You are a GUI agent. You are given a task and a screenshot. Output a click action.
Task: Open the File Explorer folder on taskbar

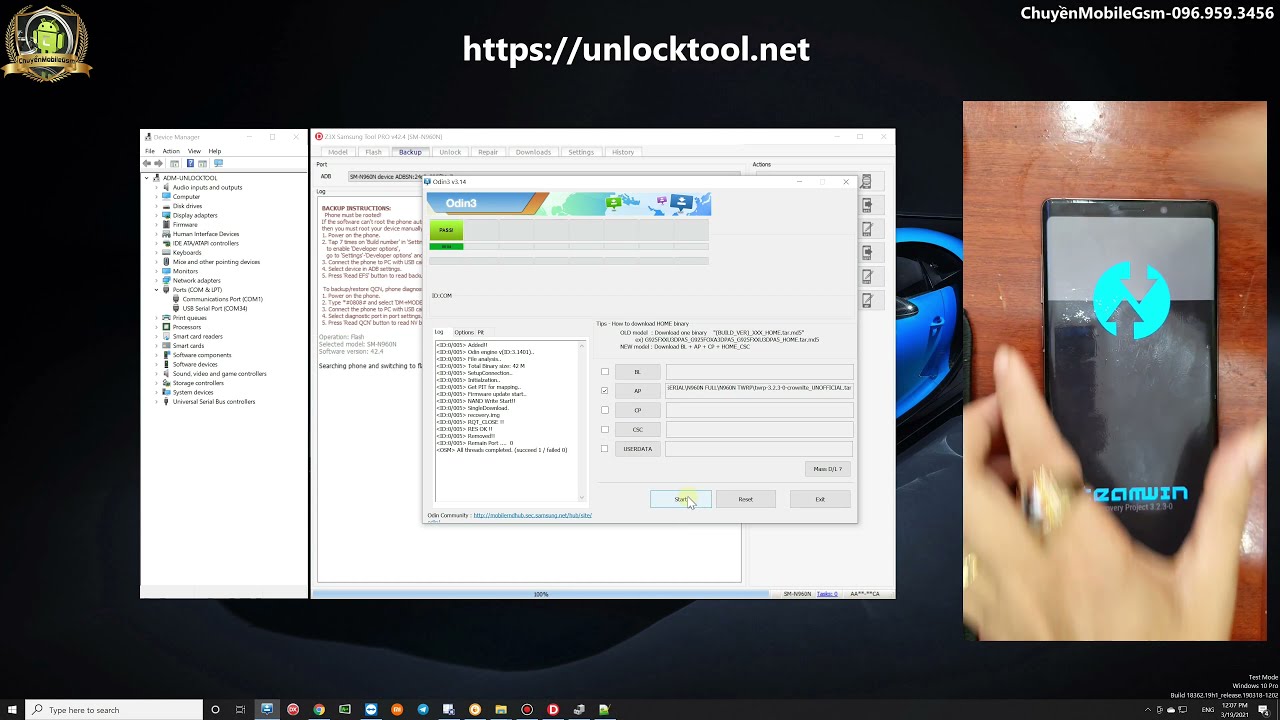(501, 710)
